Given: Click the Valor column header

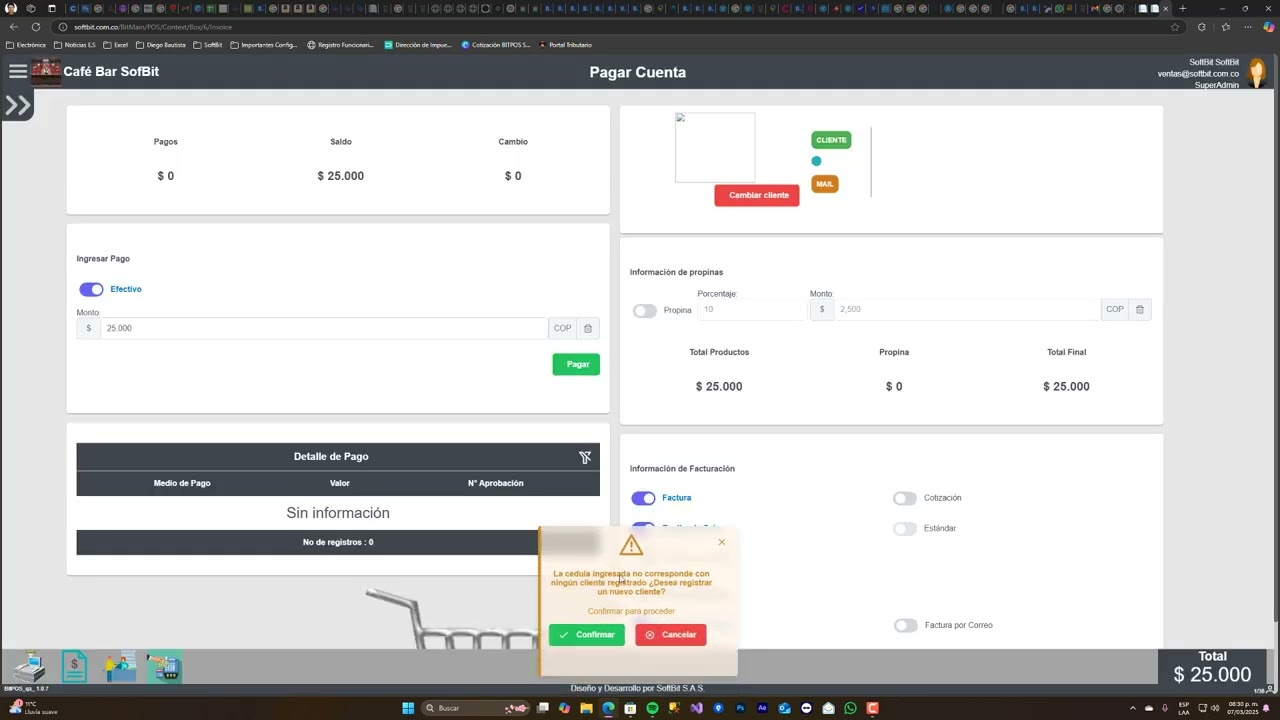Looking at the screenshot, I should coord(340,483).
